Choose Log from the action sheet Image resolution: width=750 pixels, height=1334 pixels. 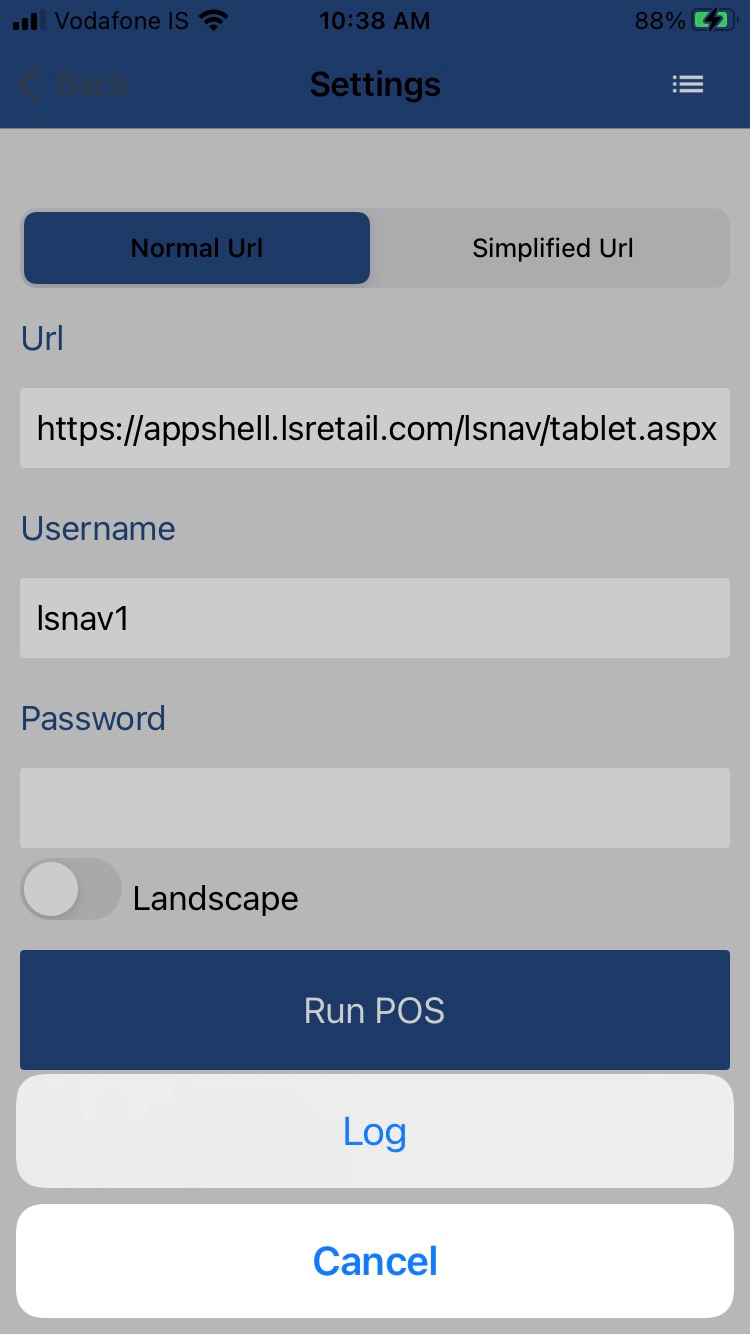pyautogui.click(x=375, y=1131)
